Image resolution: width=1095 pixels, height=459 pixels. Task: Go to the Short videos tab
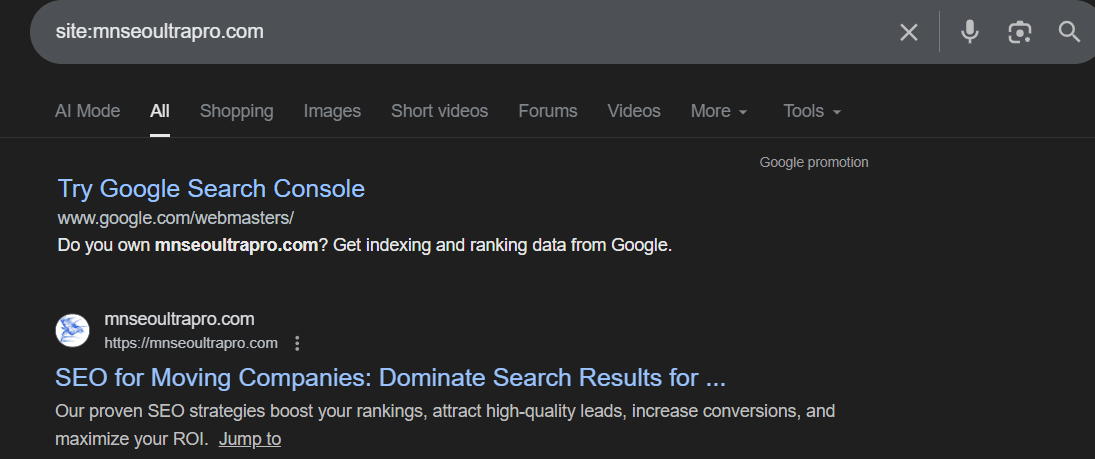click(439, 111)
